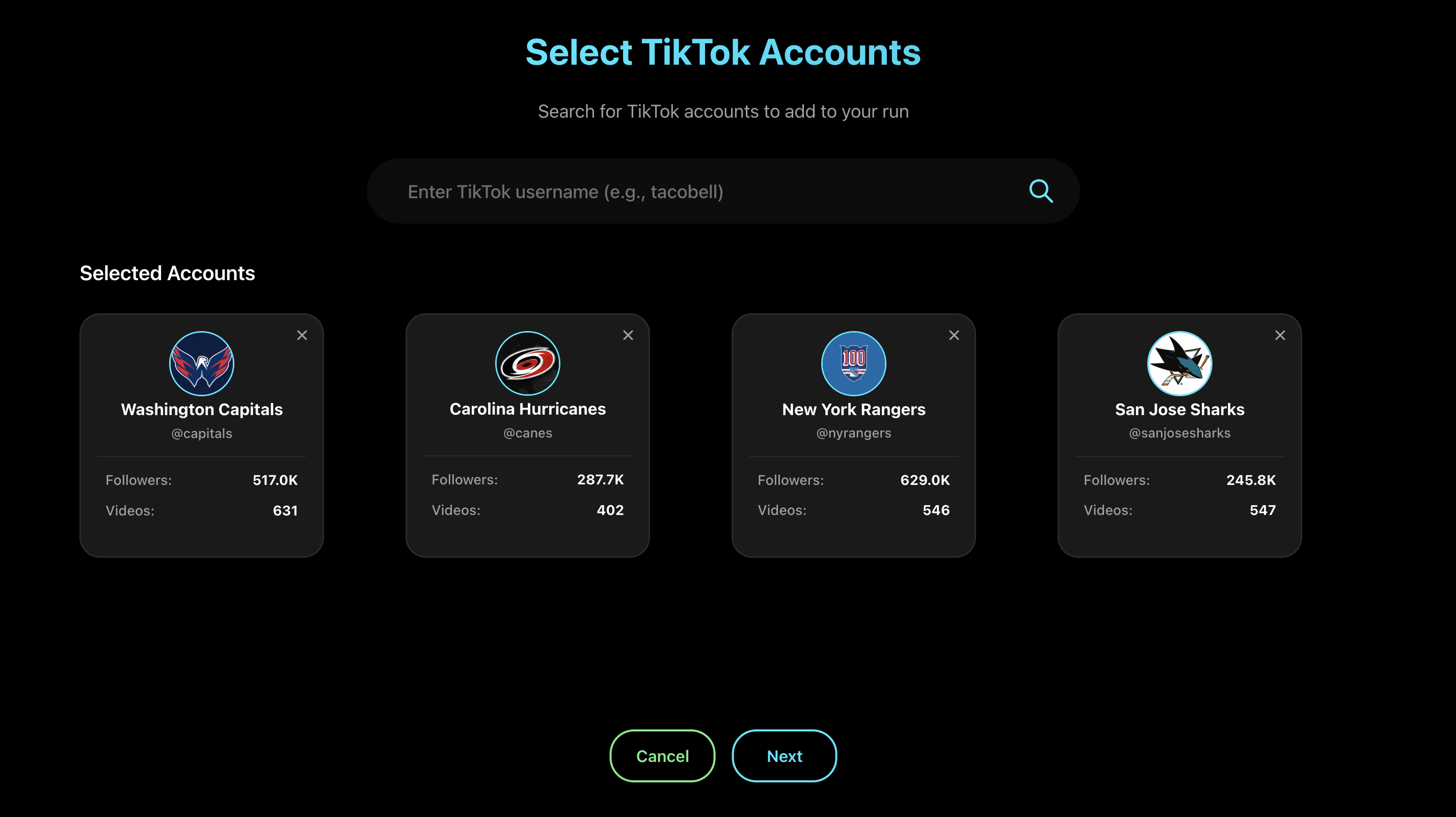
Task: Remove the Carolina Hurricanes account
Action: [x=628, y=335]
